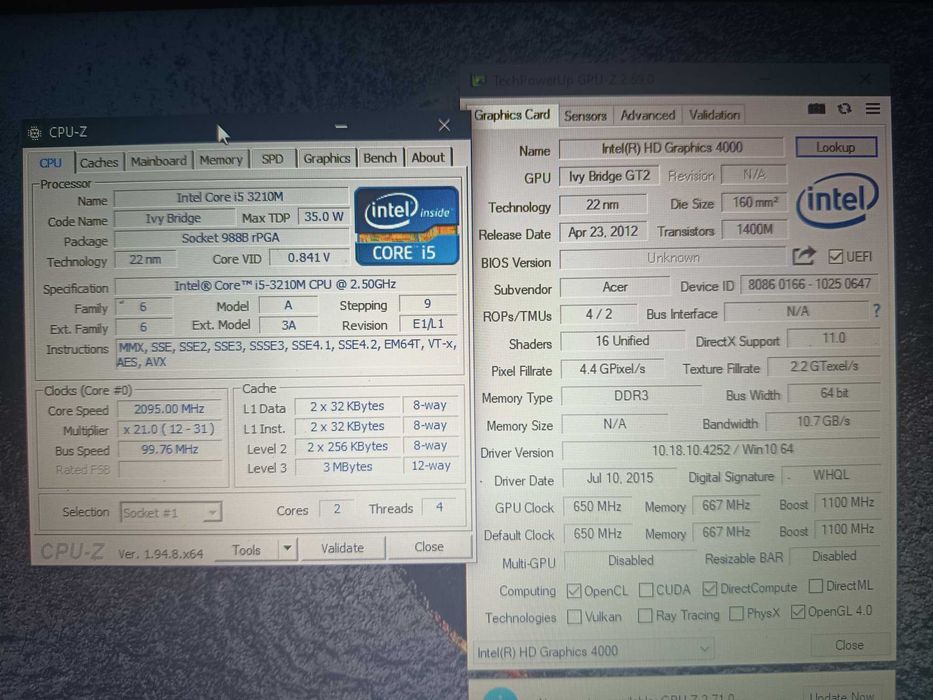The image size is (933, 700).
Task: Switch to the Bench tab in CPU-Z
Action: click(x=380, y=158)
